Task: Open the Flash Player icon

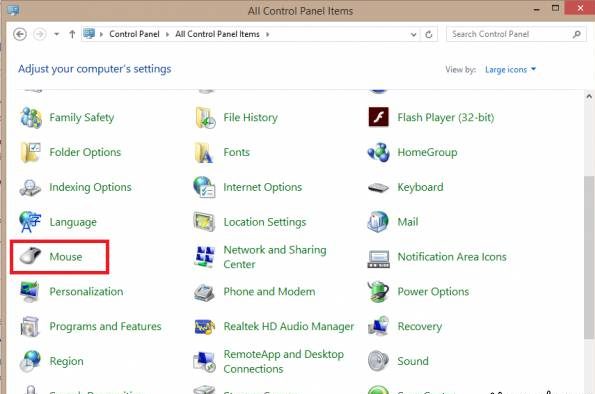Action: tap(378, 117)
